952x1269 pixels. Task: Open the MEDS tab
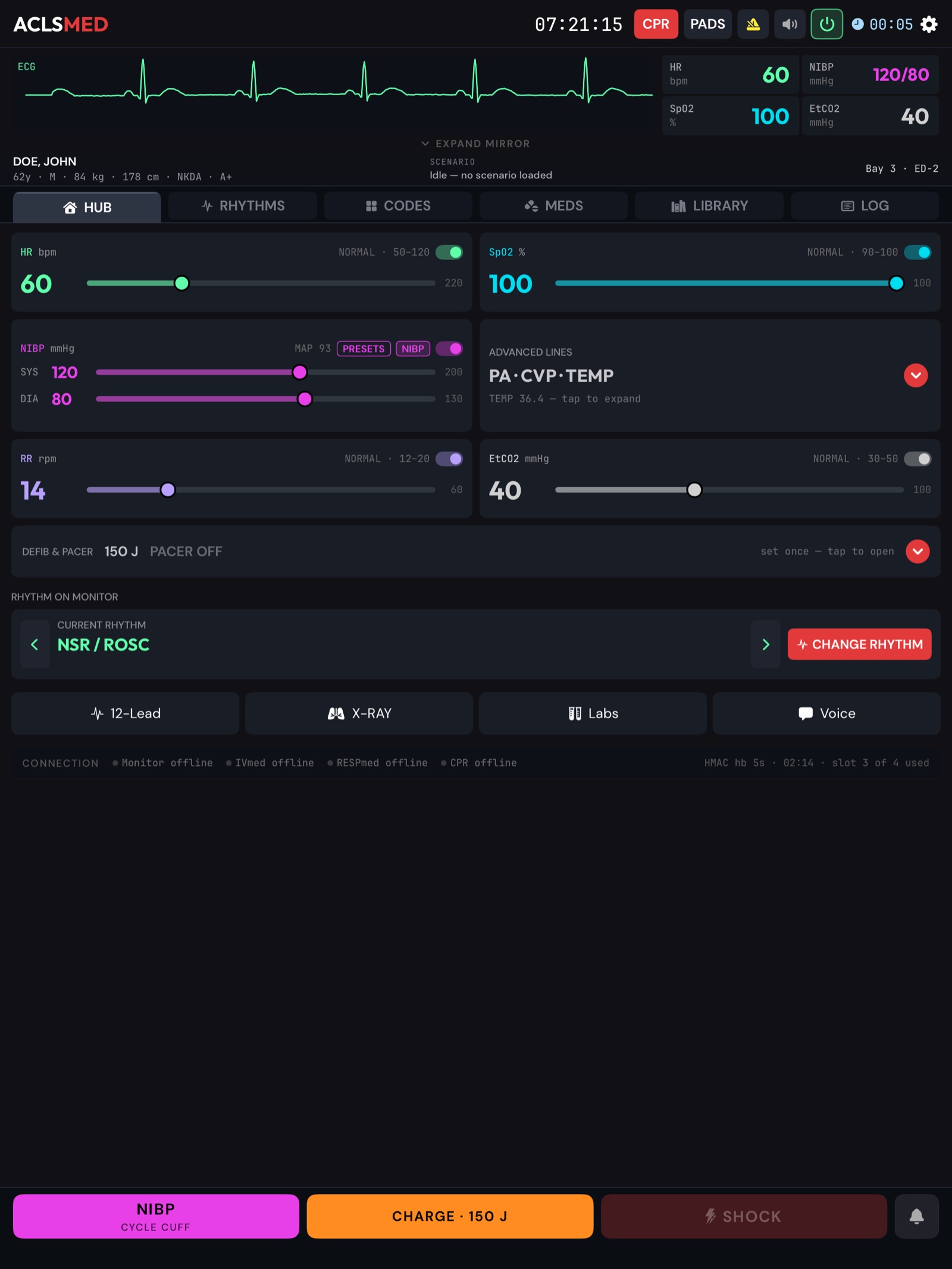(553, 206)
